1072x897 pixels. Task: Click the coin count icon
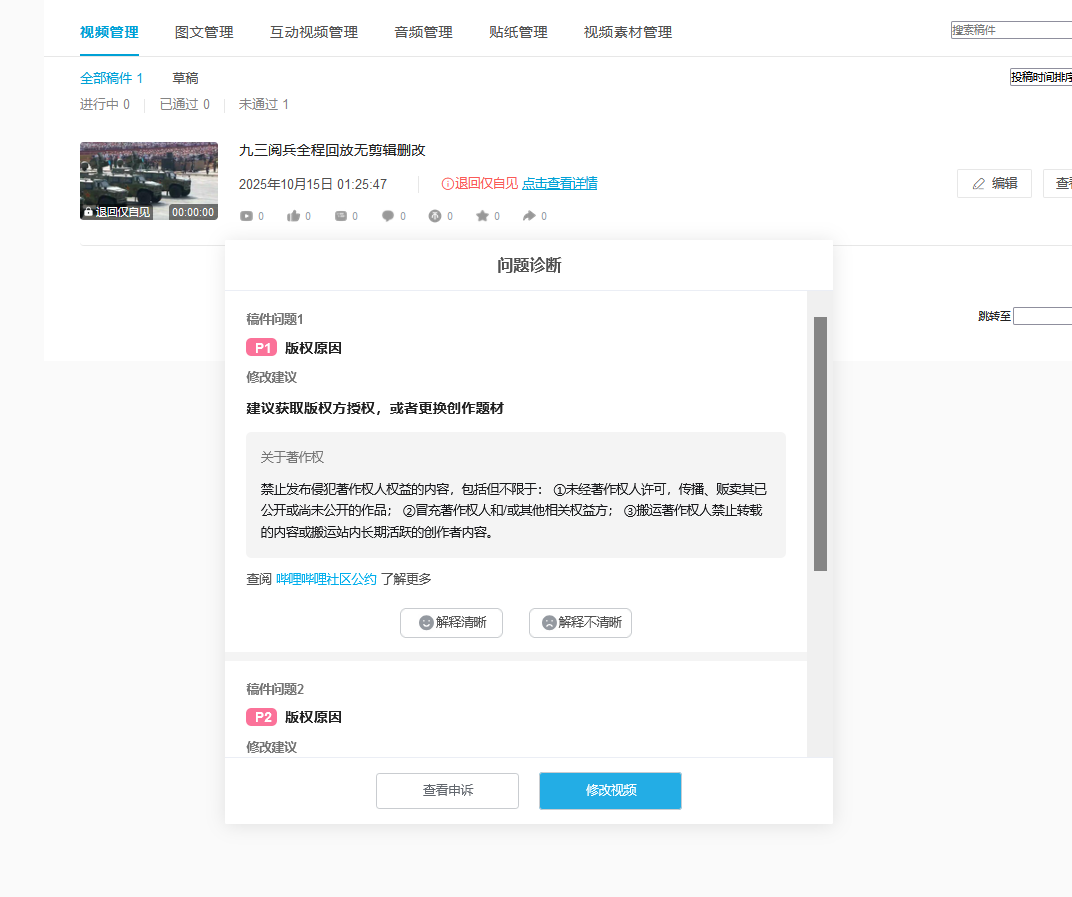[x=435, y=216]
